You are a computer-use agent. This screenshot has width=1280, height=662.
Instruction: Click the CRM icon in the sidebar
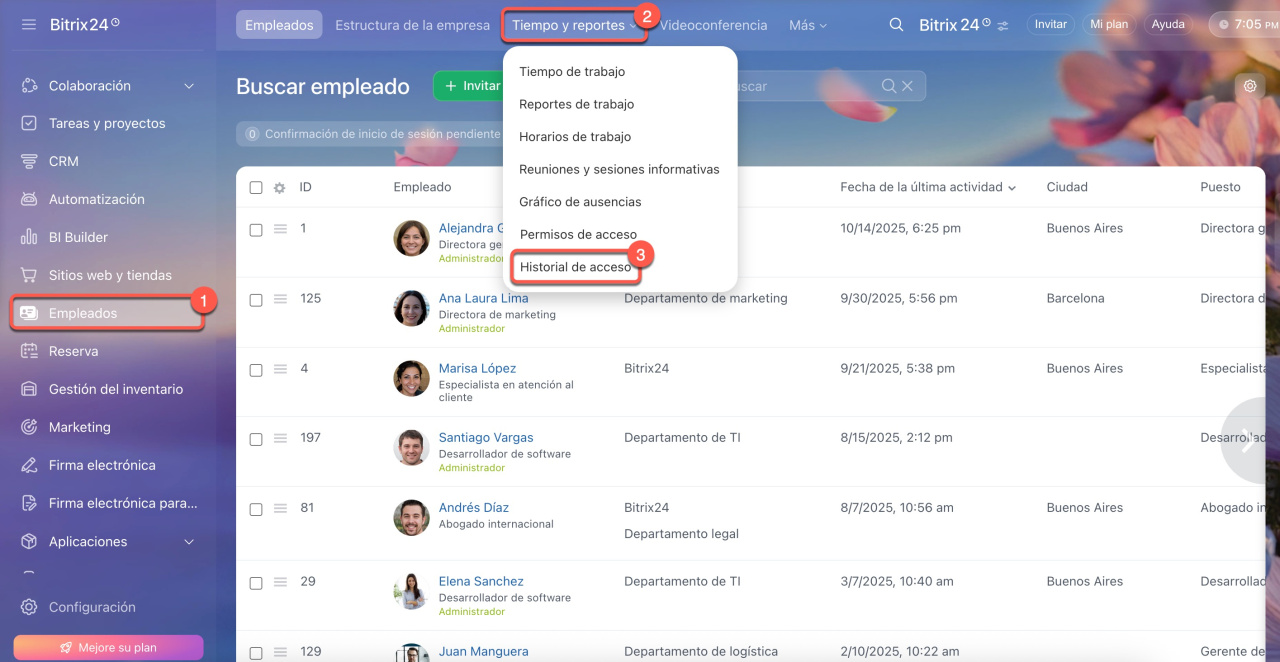pos(29,161)
